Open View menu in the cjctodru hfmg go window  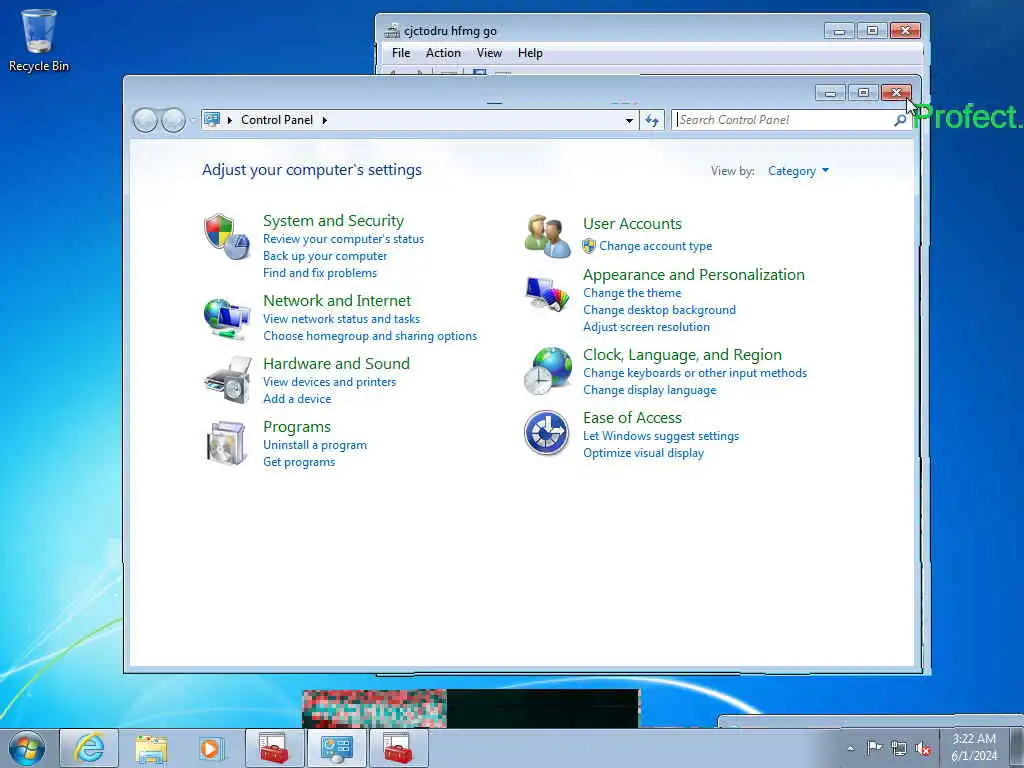coord(489,53)
